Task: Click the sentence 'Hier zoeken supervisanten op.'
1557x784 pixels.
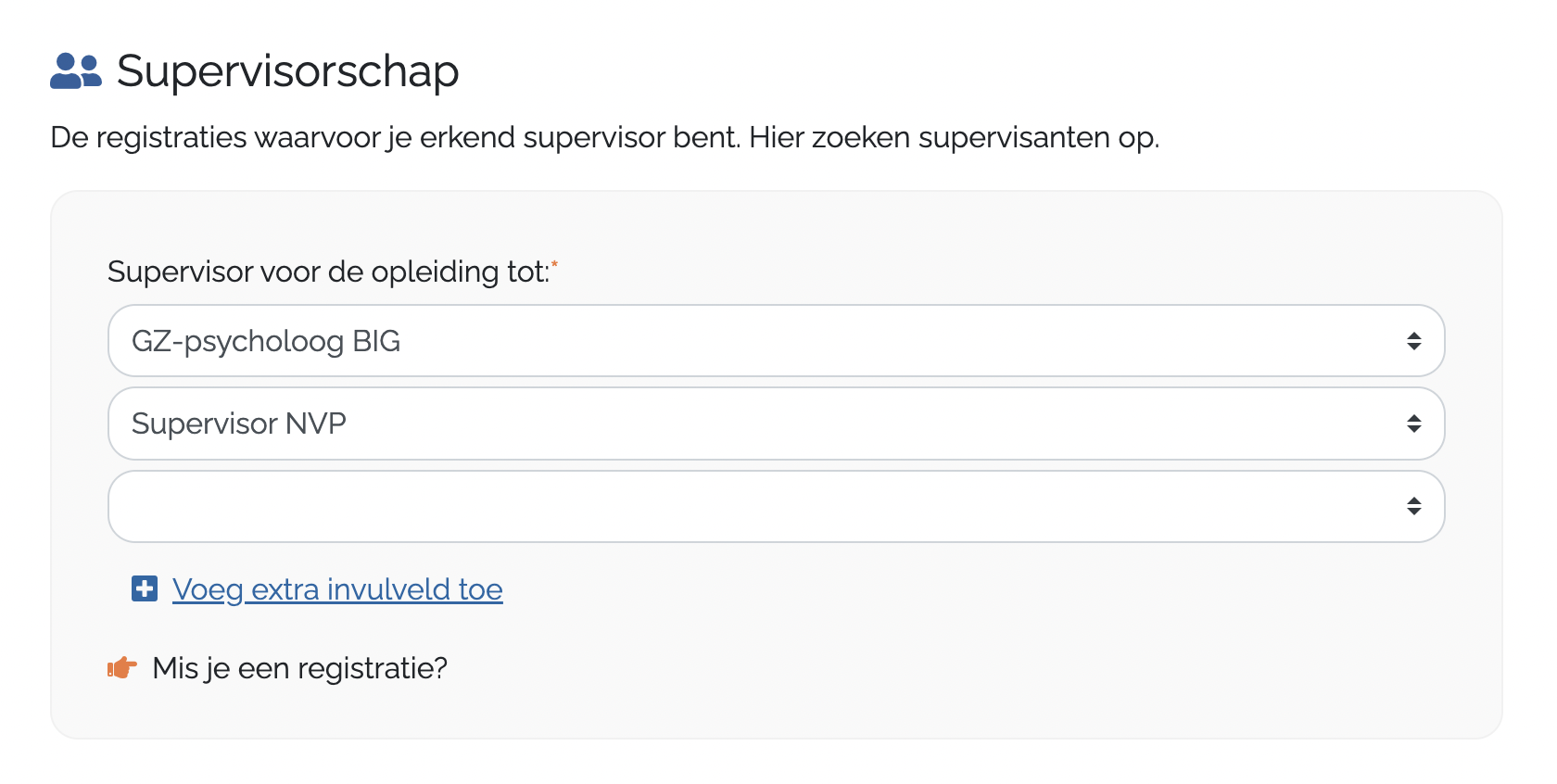Action: click(x=954, y=137)
